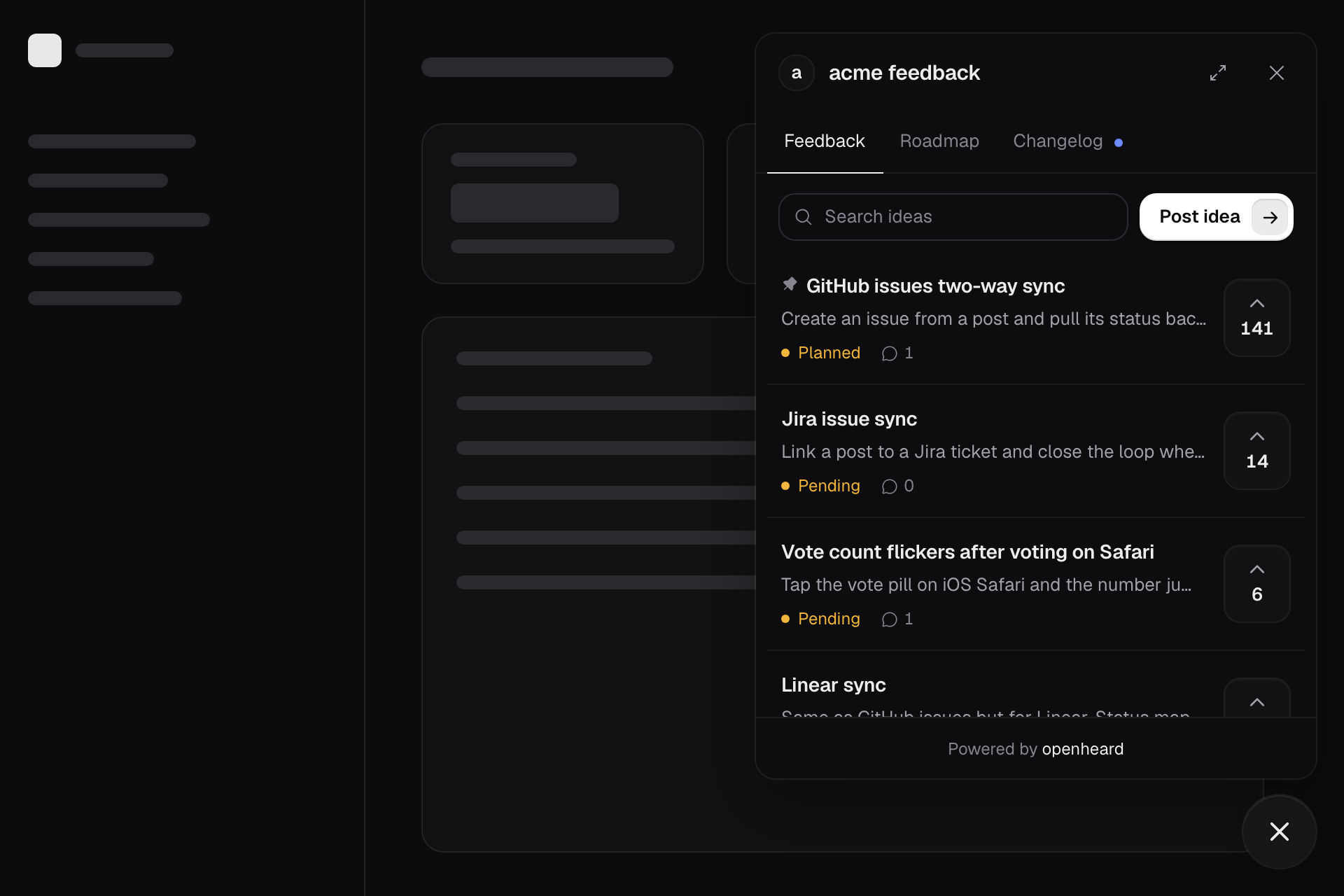This screenshot has width=1344, height=896.
Task: Click comment icon on Jira issue sync
Action: click(x=890, y=486)
